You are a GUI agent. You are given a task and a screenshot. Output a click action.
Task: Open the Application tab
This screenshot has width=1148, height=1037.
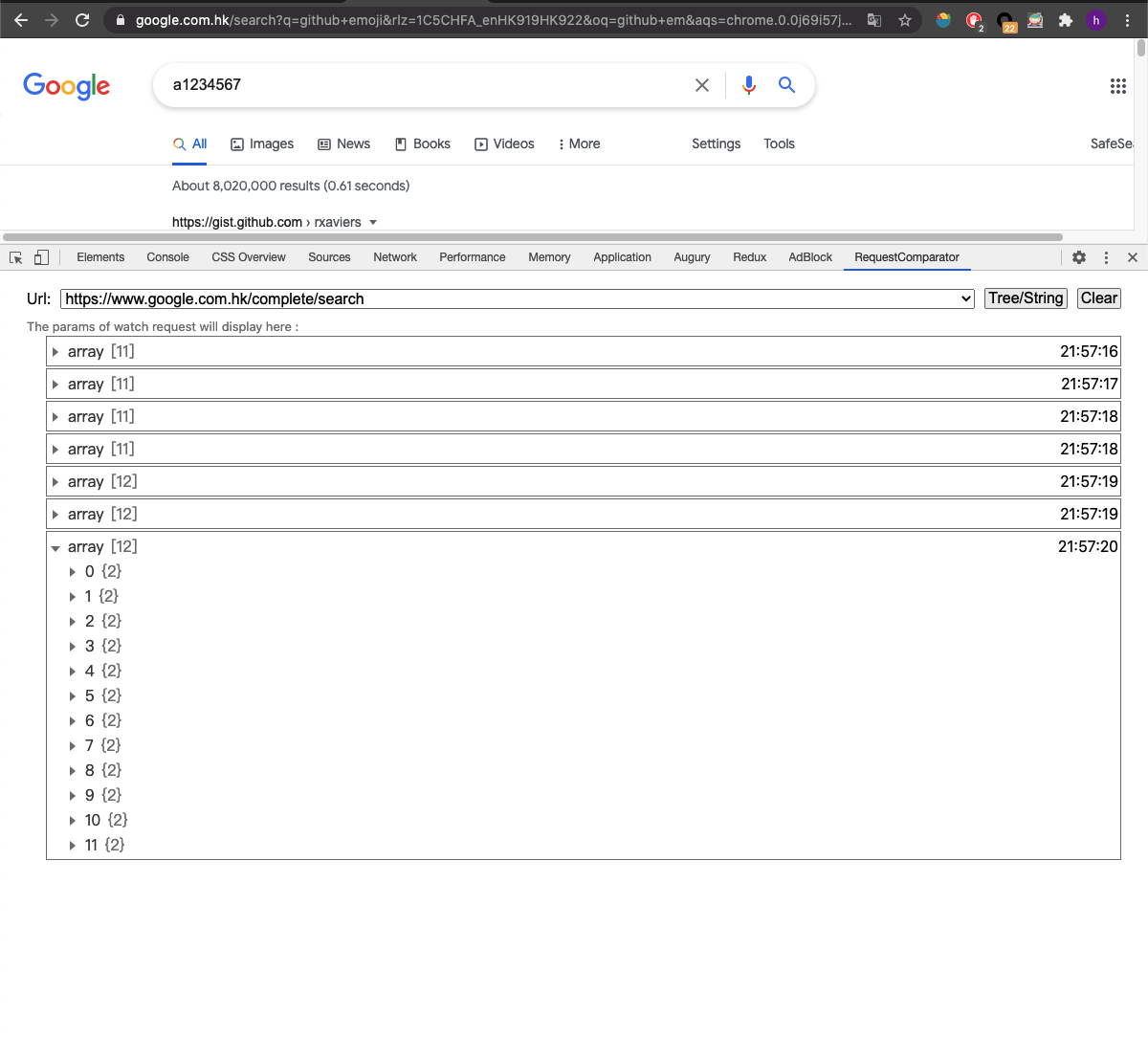pos(622,257)
